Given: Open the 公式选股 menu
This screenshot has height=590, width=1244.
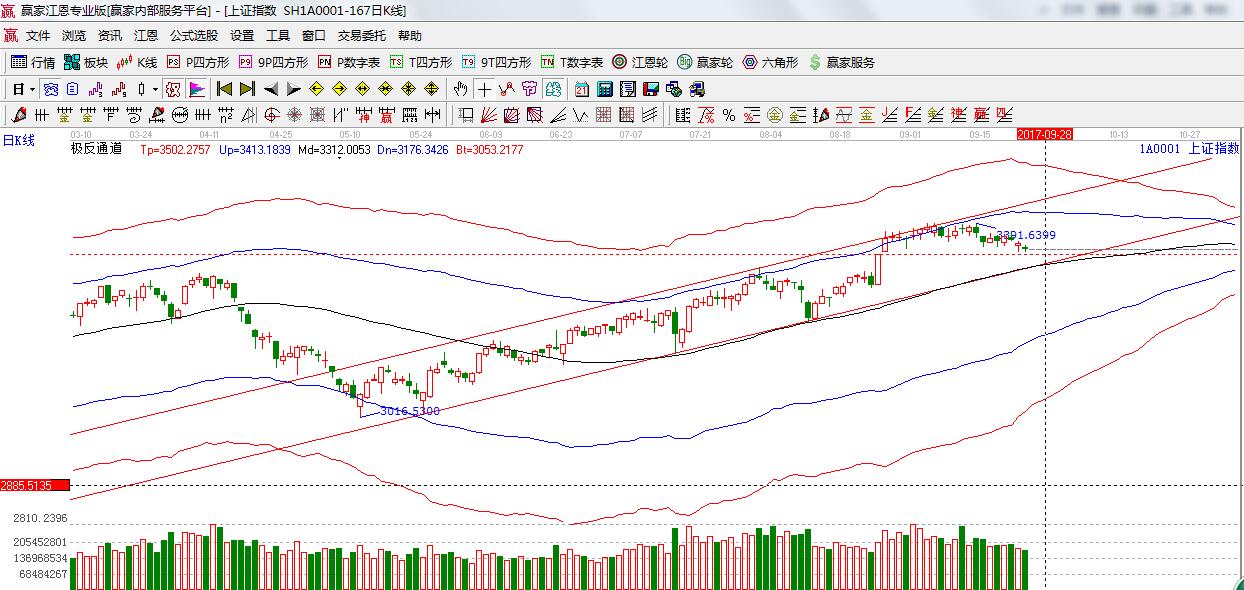Looking at the screenshot, I should [193, 35].
